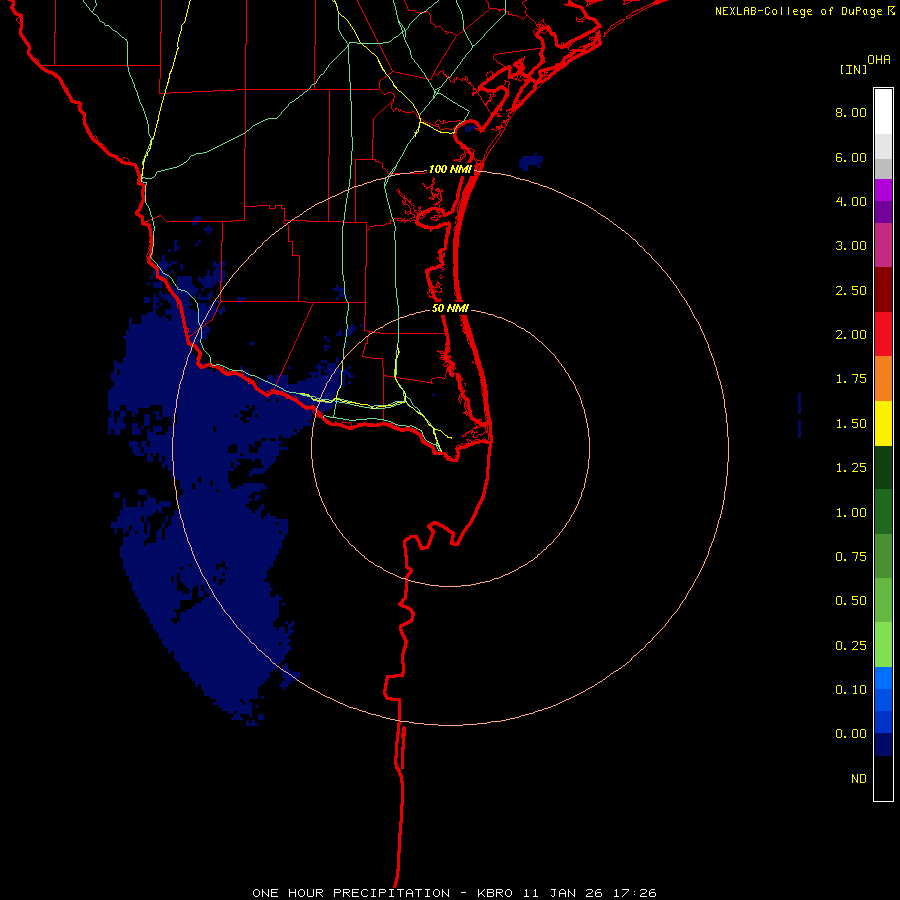Click the 2.00 legend value
The image size is (900, 900).
pyautogui.click(x=851, y=335)
